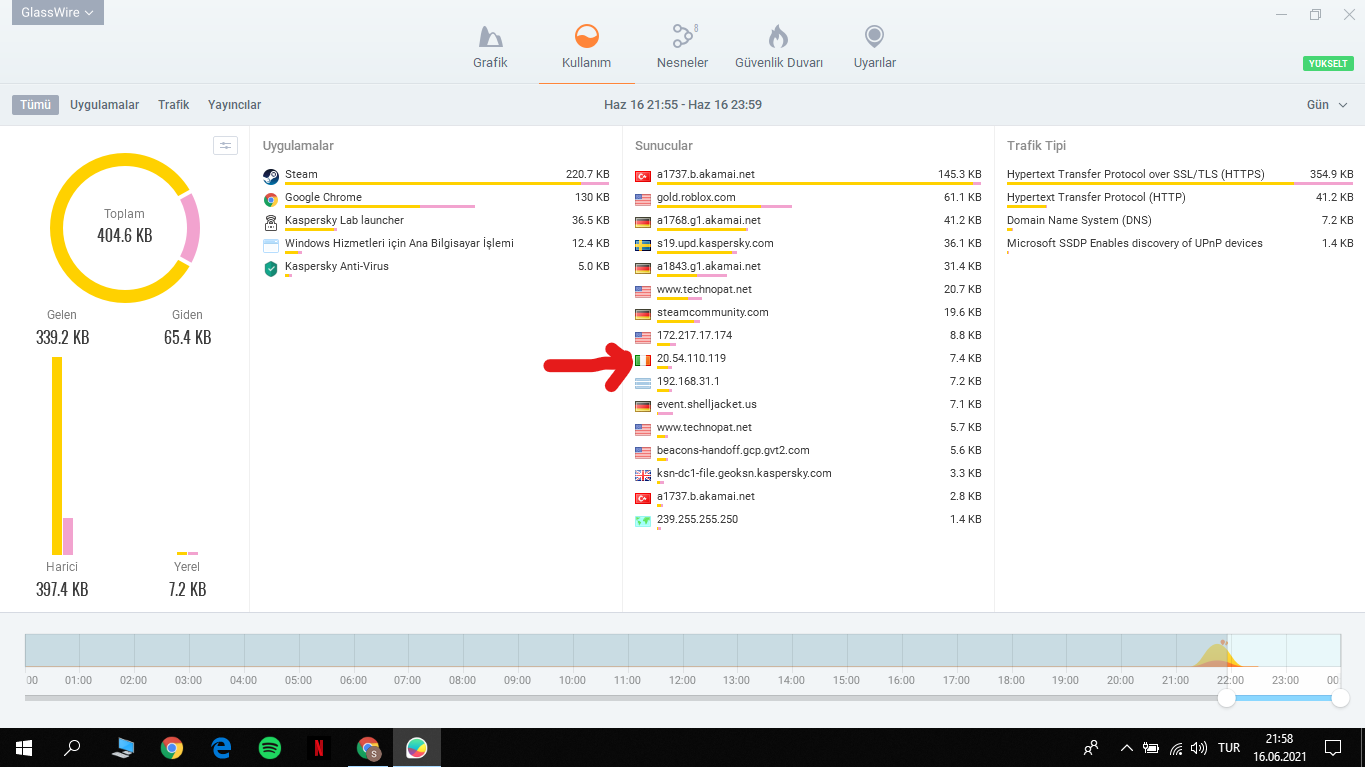Open usage chart options slider icon

(x=226, y=146)
